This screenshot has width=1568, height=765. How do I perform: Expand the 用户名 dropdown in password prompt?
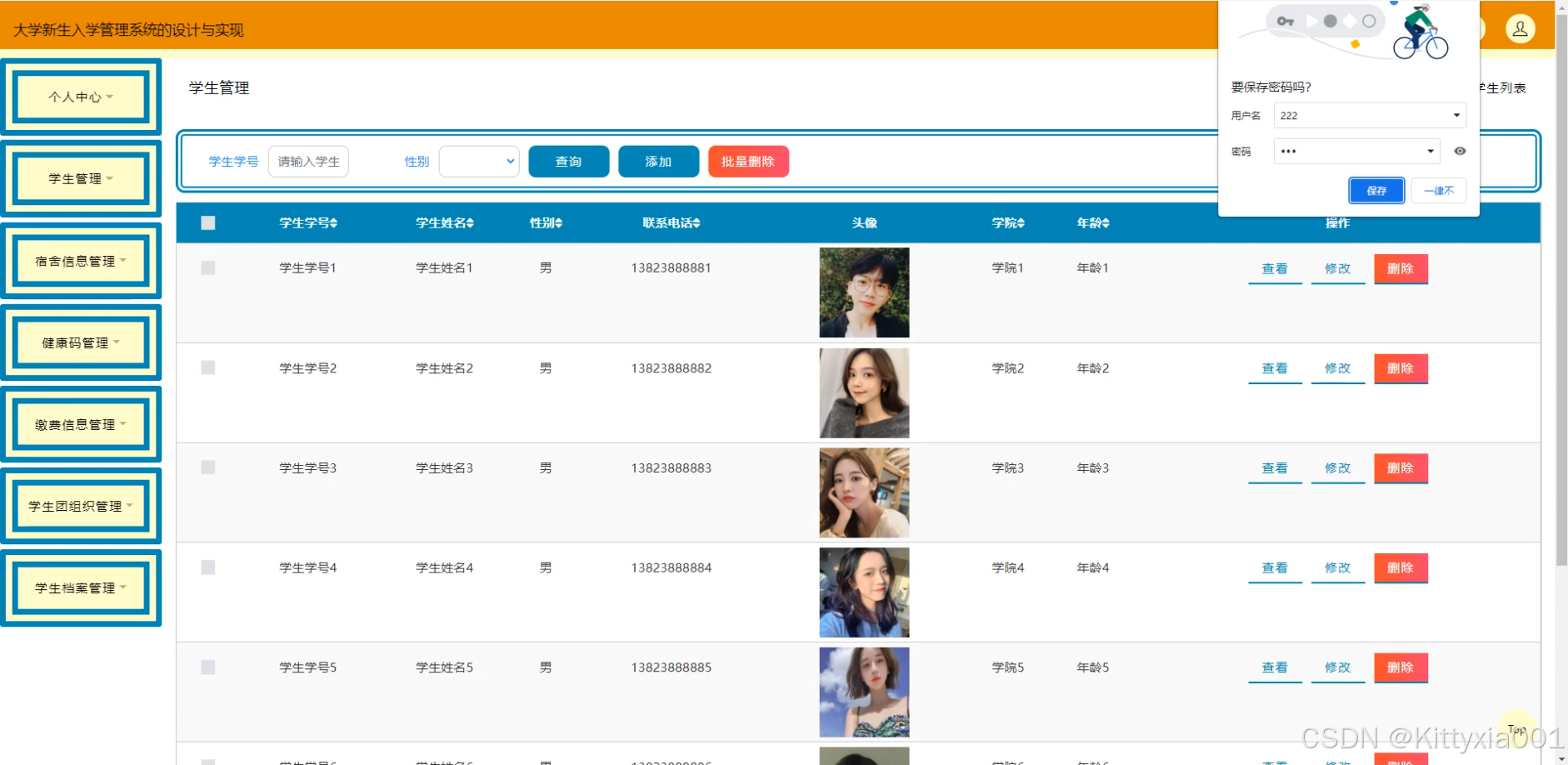1456,115
